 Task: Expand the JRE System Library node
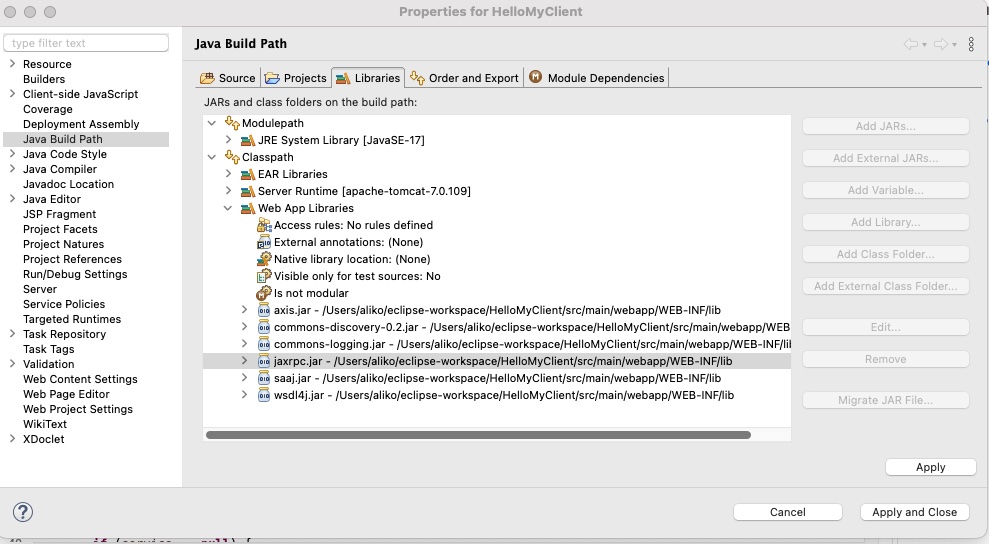pos(228,139)
